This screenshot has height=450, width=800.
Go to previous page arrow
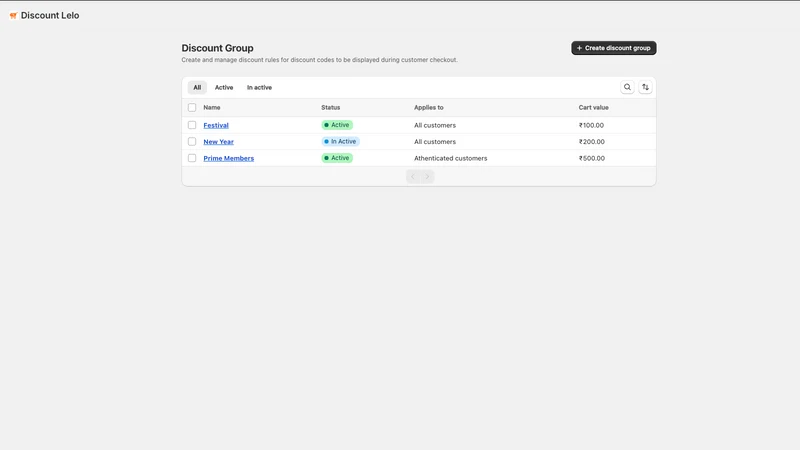point(413,177)
